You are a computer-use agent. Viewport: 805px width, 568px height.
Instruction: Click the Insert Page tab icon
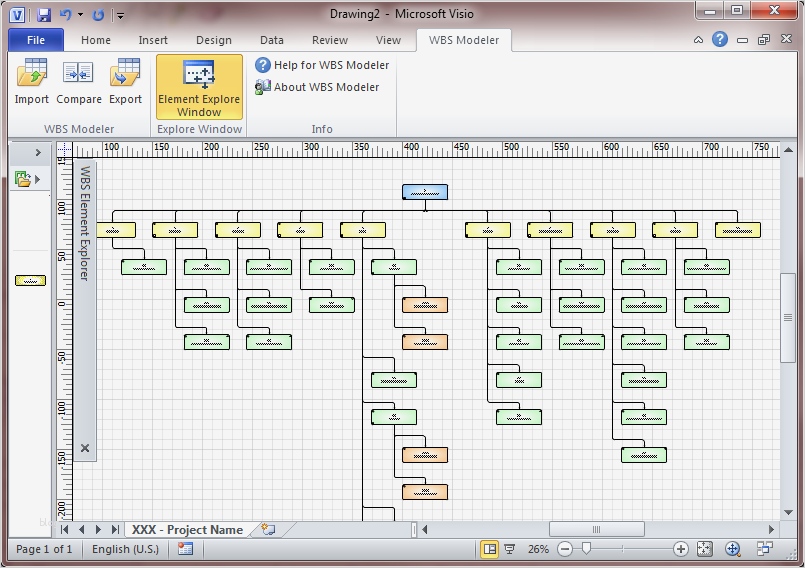pos(269,529)
